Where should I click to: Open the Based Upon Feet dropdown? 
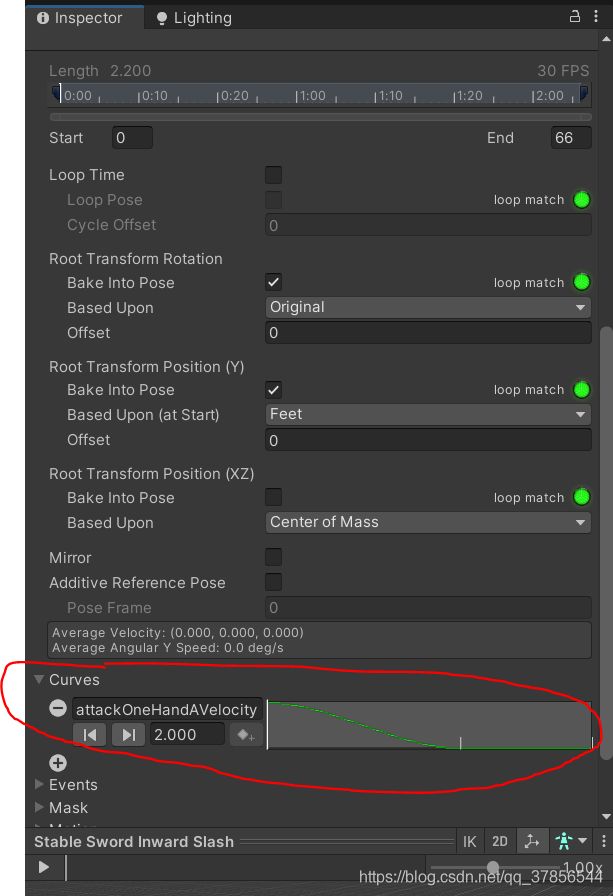click(x=428, y=414)
